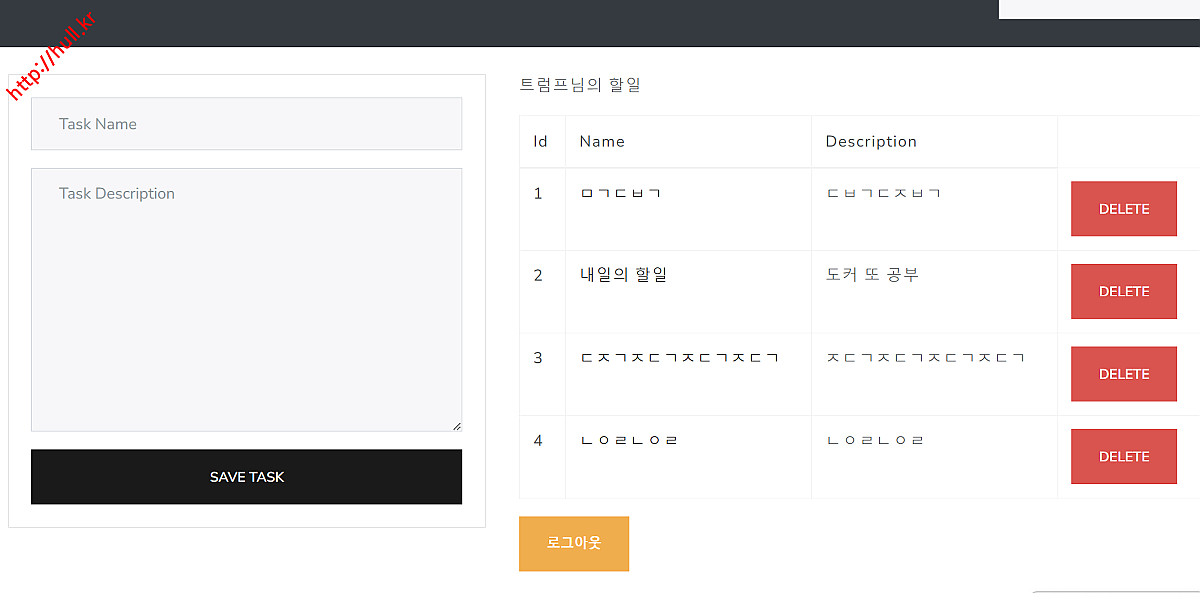Select the Id column header
Image resolution: width=1200 pixels, height=593 pixels.
tap(541, 142)
